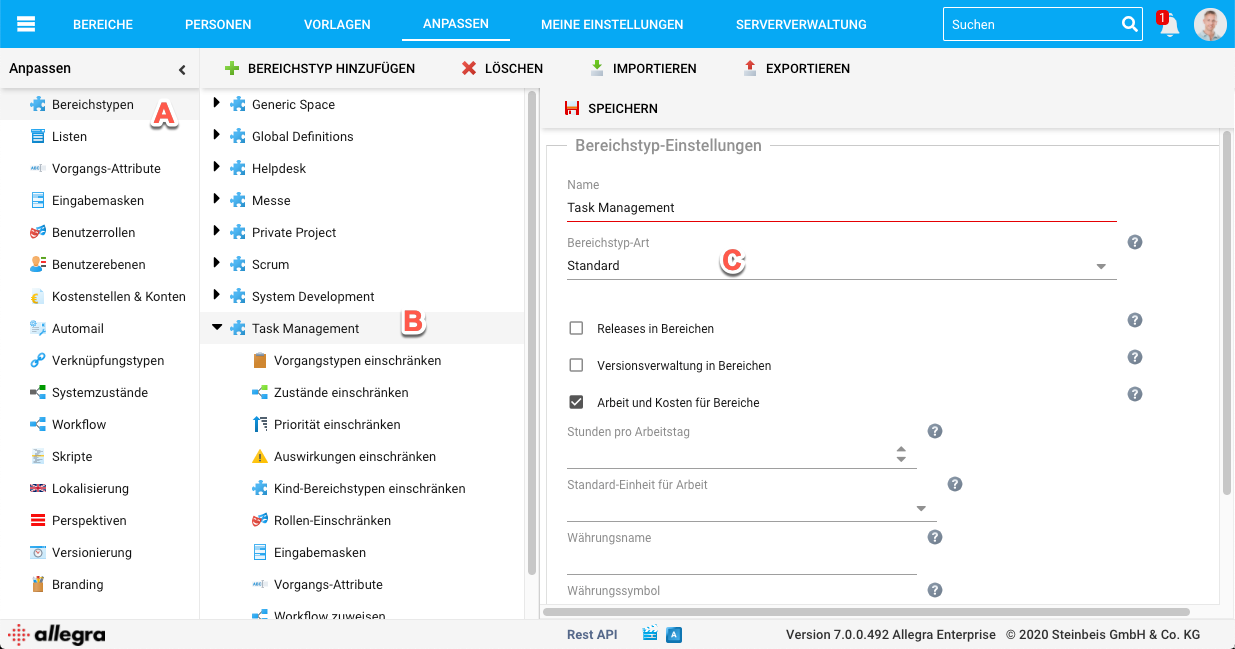
Task: Check Versionsverwaltung in Bereichen
Action: 576,365
